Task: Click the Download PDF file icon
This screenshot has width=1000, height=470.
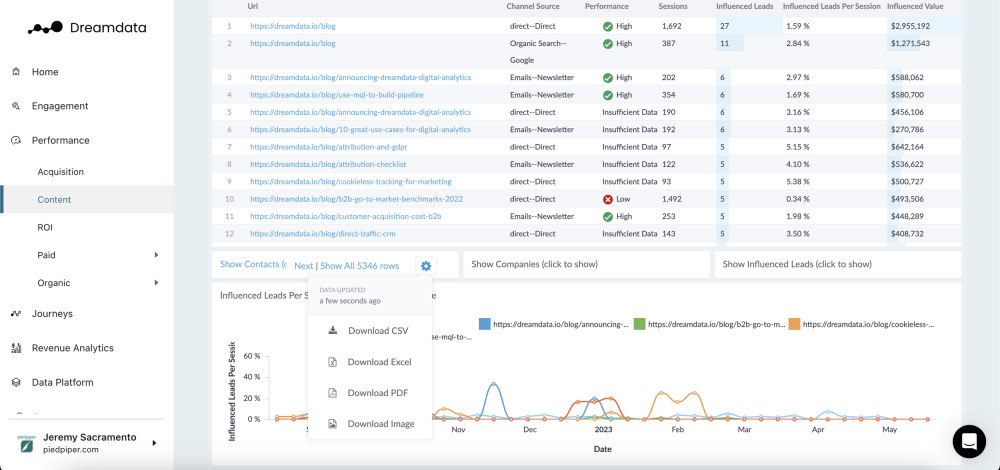Action: [x=332, y=393]
